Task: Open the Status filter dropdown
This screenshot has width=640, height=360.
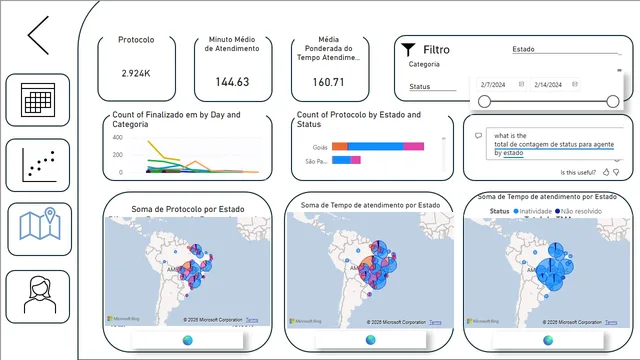Action: (x=433, y=87)
